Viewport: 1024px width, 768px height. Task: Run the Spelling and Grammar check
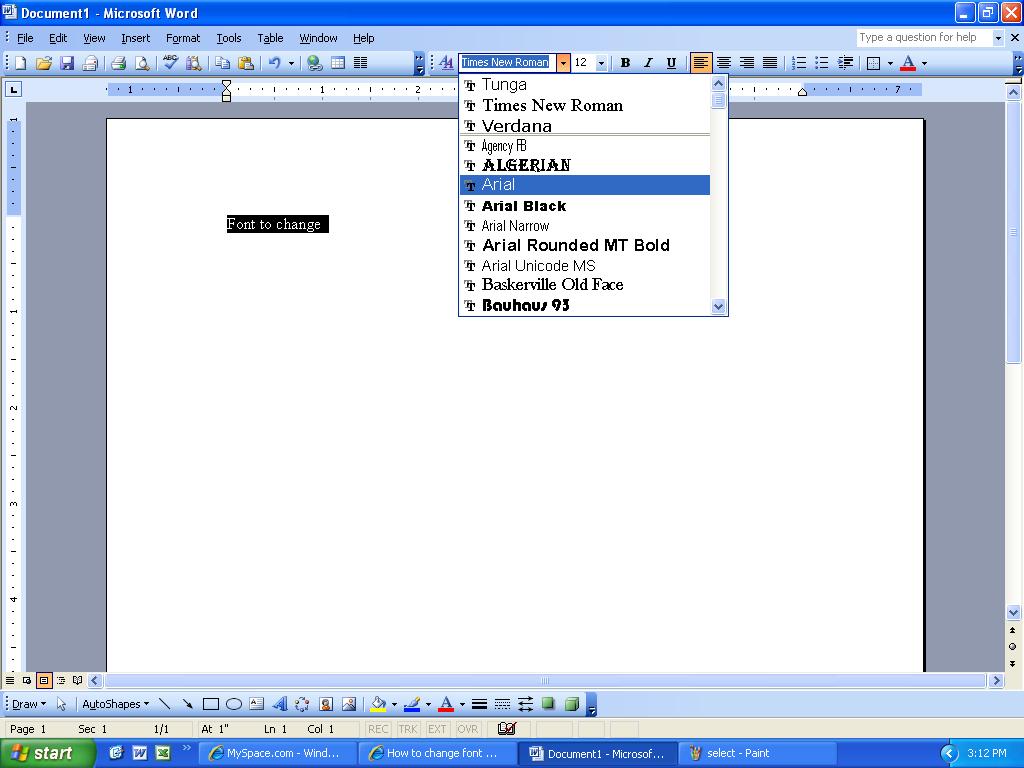point(170,63)
